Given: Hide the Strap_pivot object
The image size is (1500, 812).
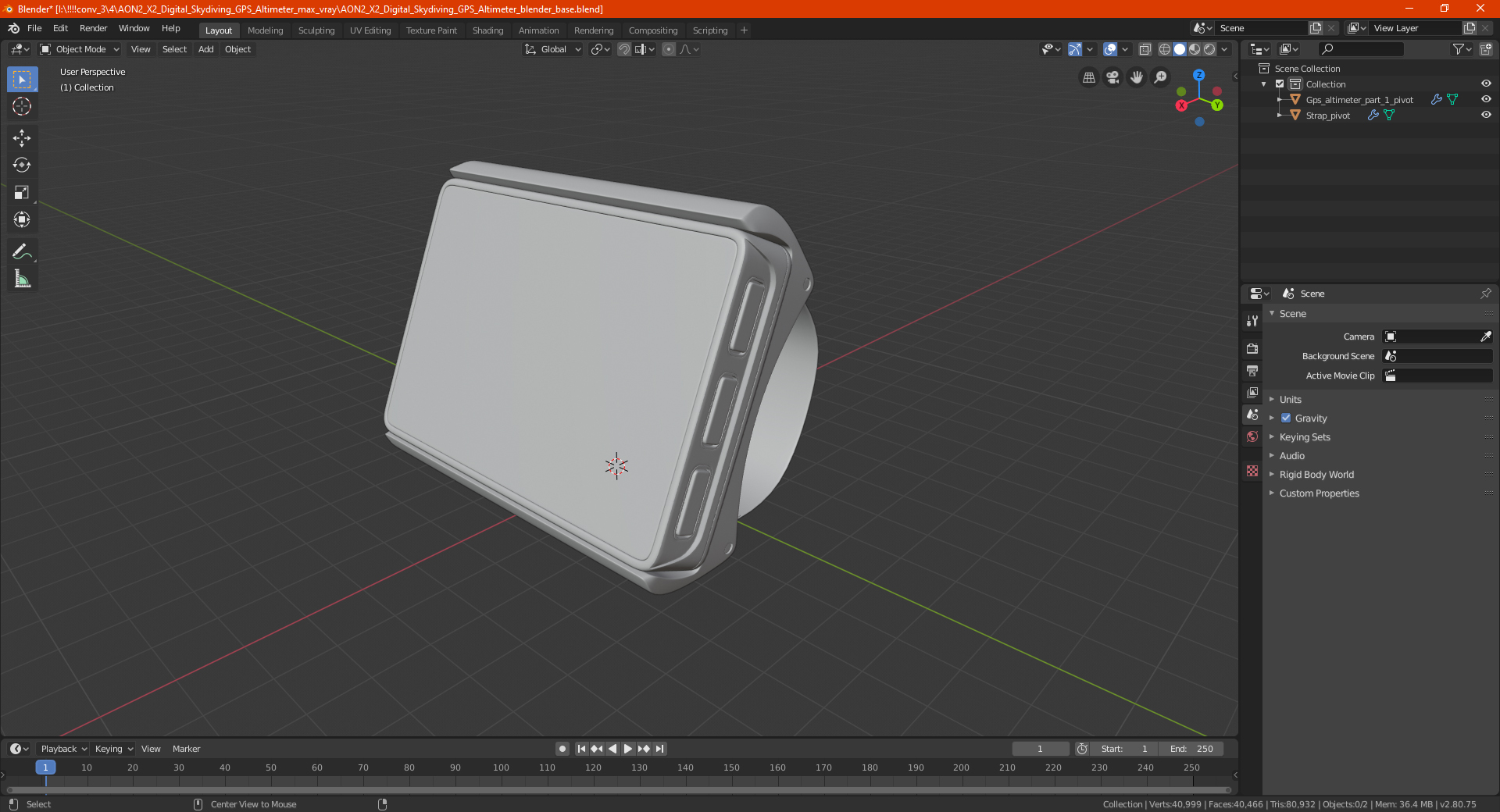Looking at the screenshot, I should click(x=1486, y=115).
